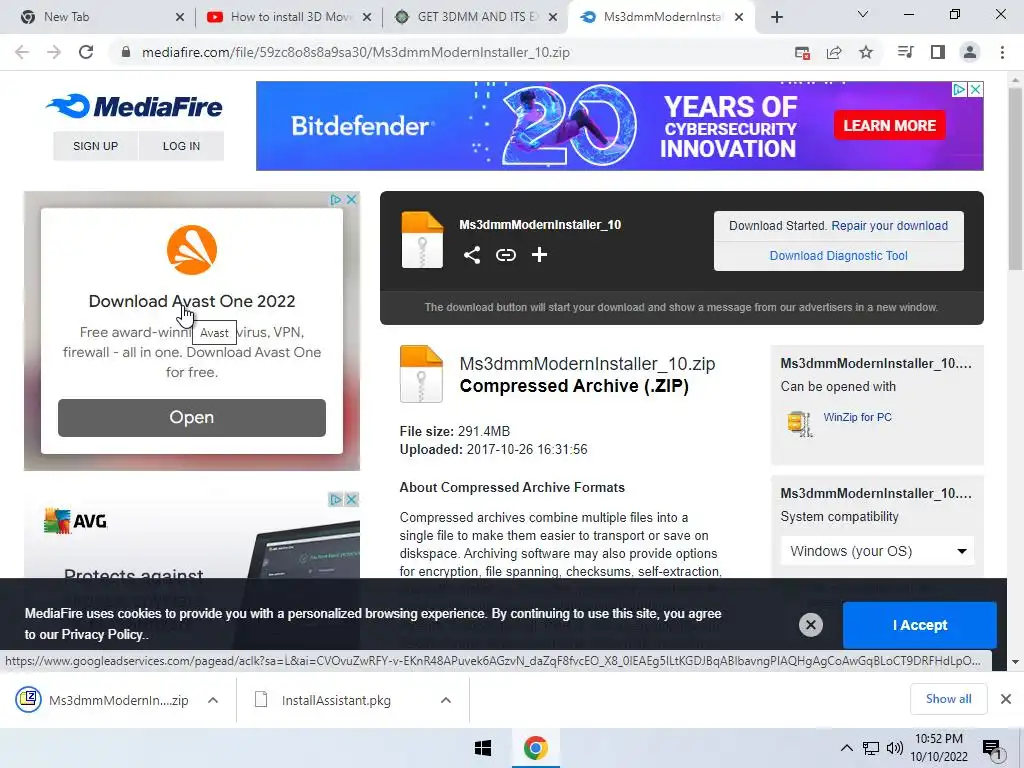Open a new browser tab
This screenshot has width=1024, height=768.
coord(776,17)
